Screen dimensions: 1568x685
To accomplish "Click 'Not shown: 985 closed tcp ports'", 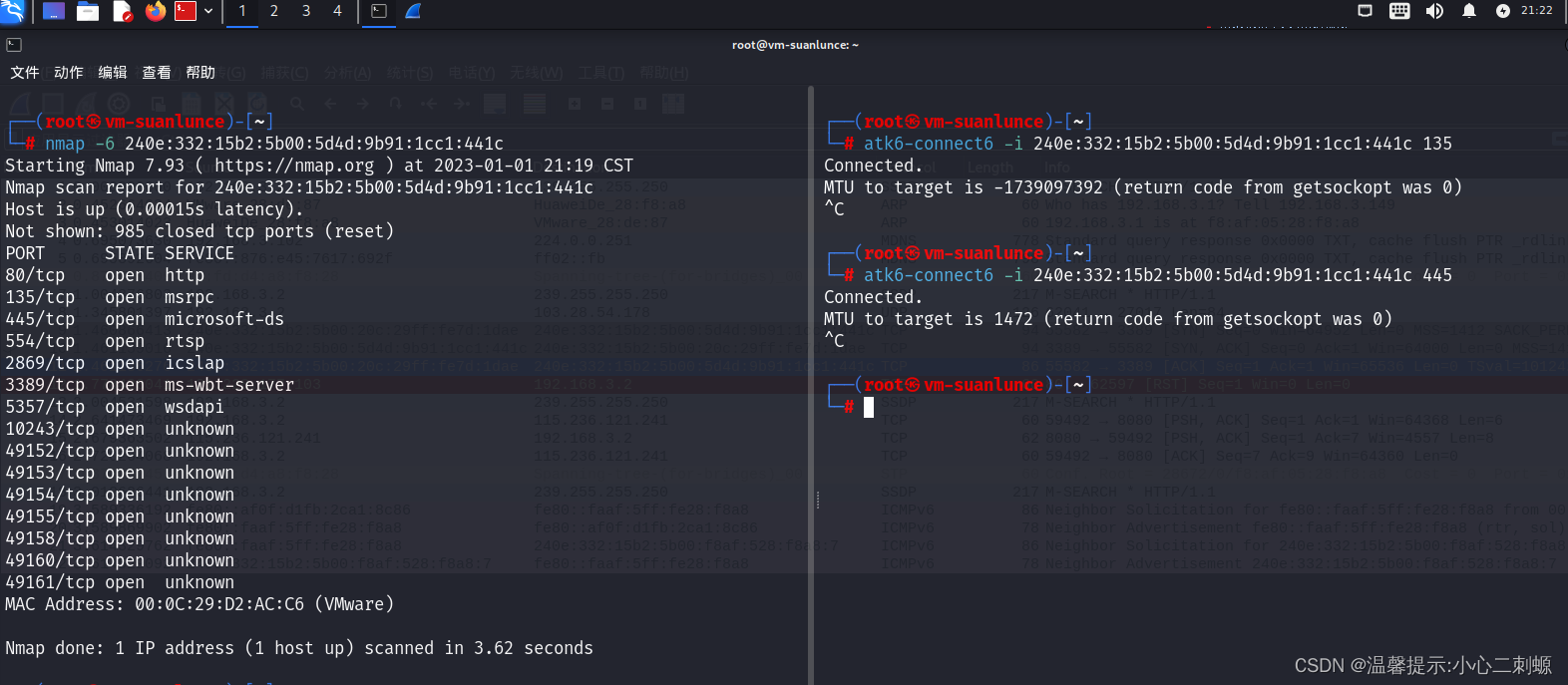I will click(199, 231).
